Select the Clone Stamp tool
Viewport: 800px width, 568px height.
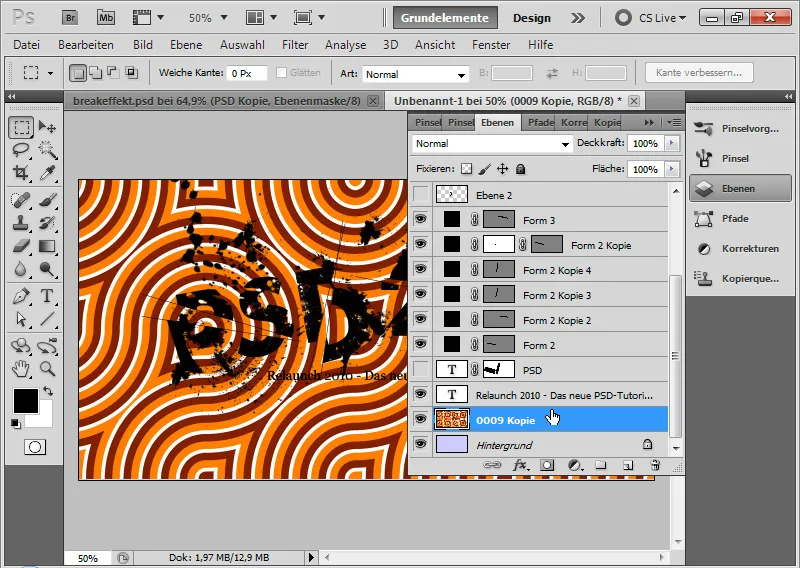(x=21, y=223)
